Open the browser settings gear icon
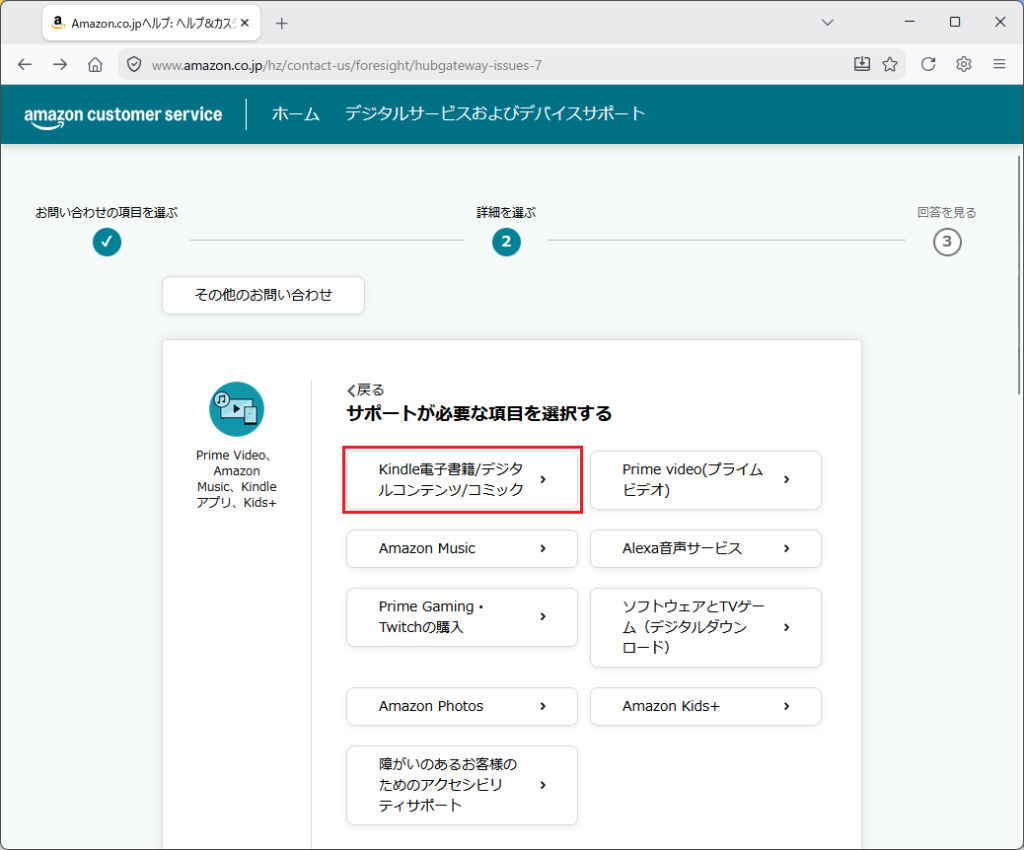Screen dimensions: 1024x850 [x=963, y=64]
